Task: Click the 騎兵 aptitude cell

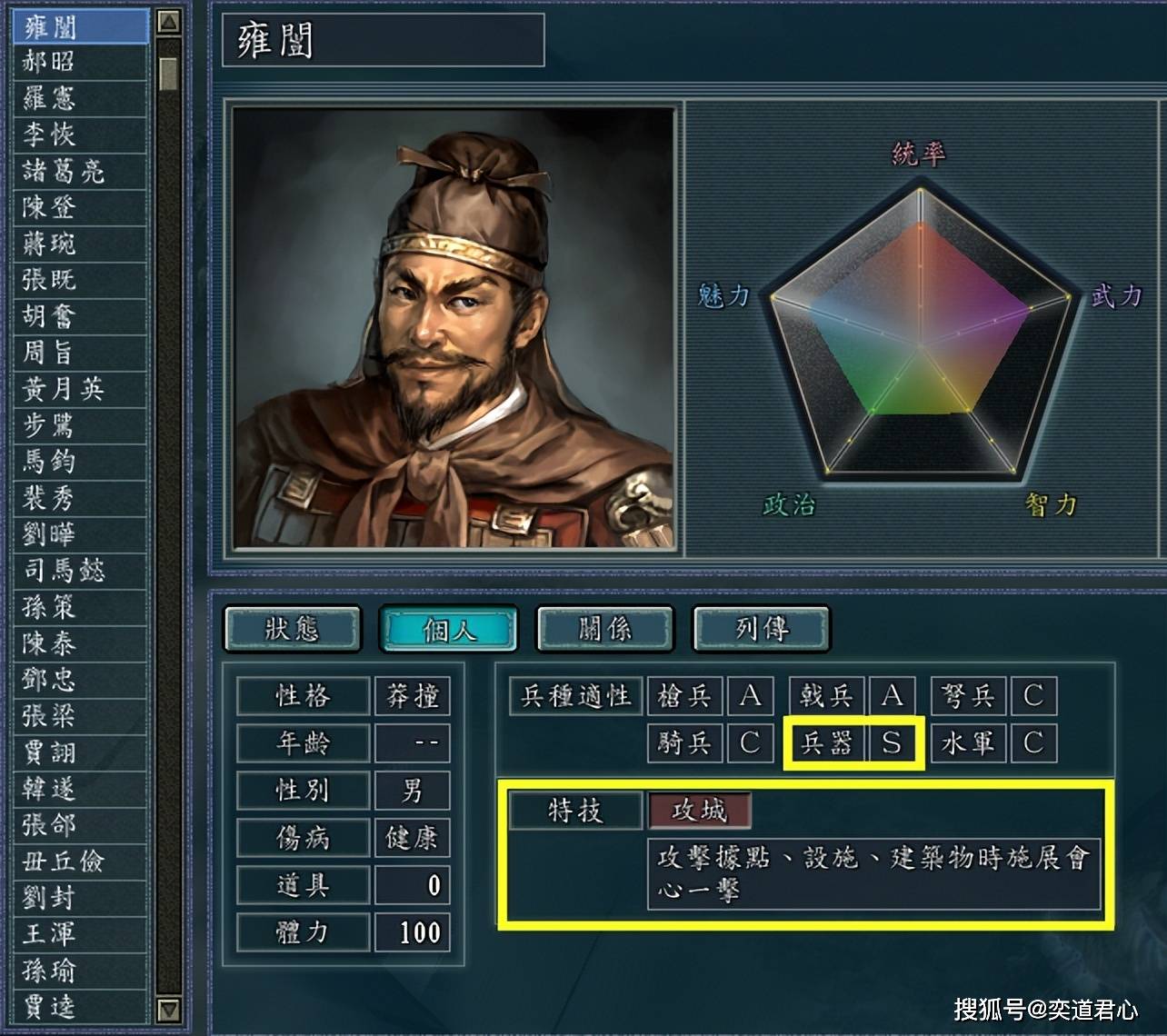Action: (685, 743)
